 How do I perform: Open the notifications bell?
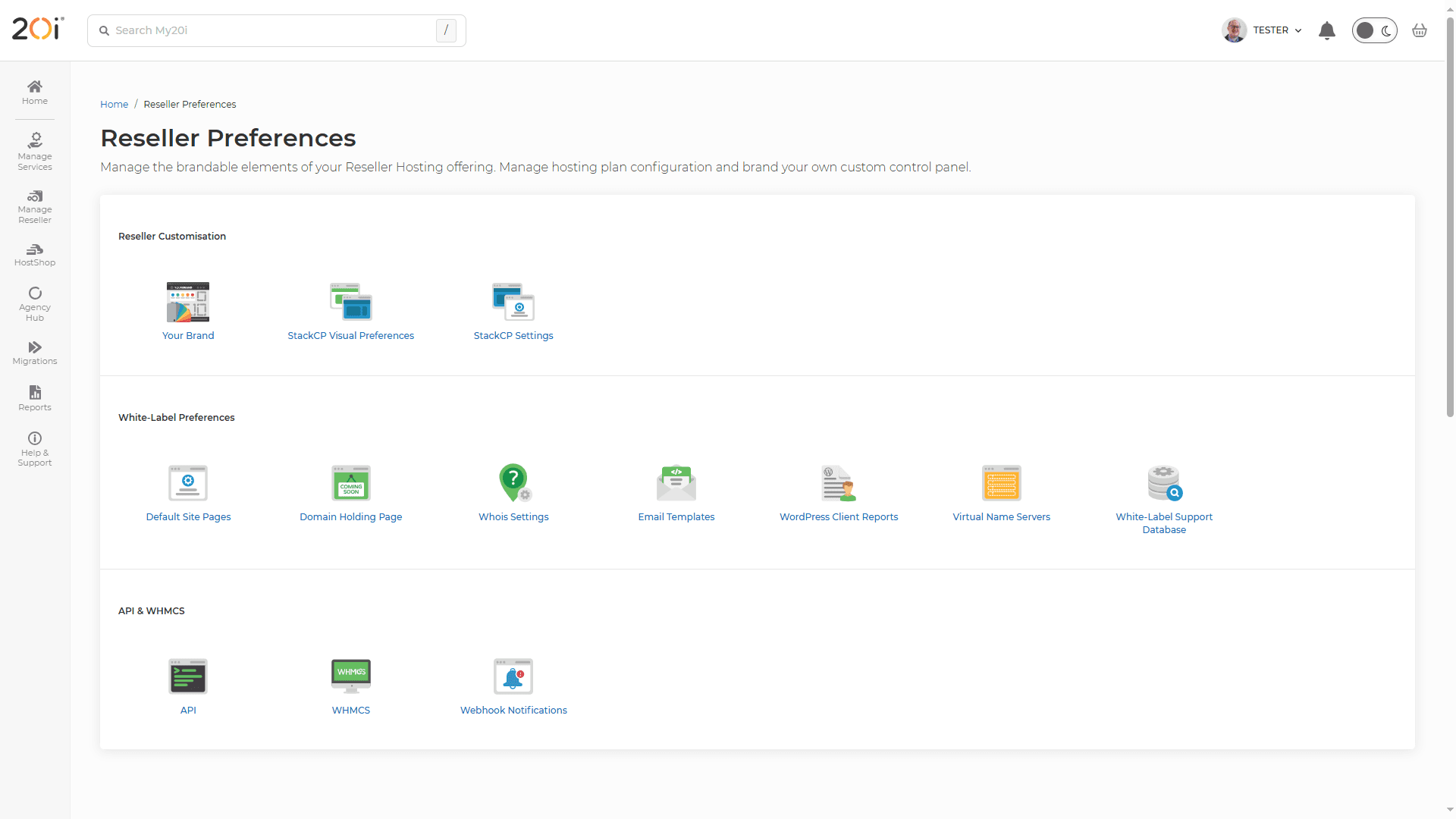coord(1326,30)
